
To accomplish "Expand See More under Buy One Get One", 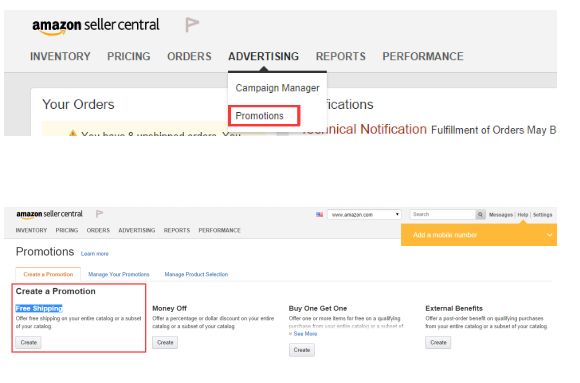I will pyautogui.click(x=303, y=334).
